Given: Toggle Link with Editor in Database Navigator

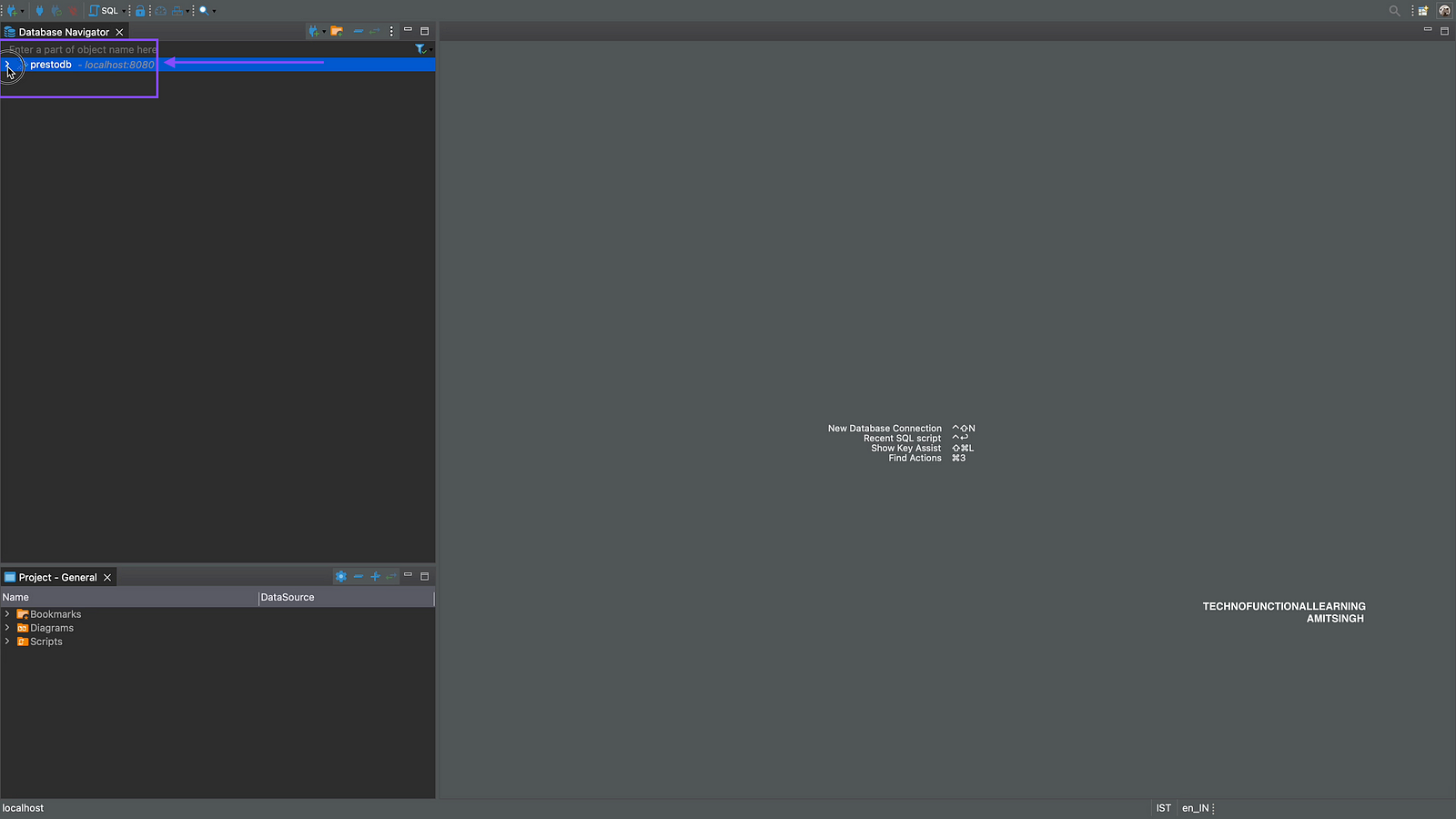Looking at the screenshot, I should (374, 31).
